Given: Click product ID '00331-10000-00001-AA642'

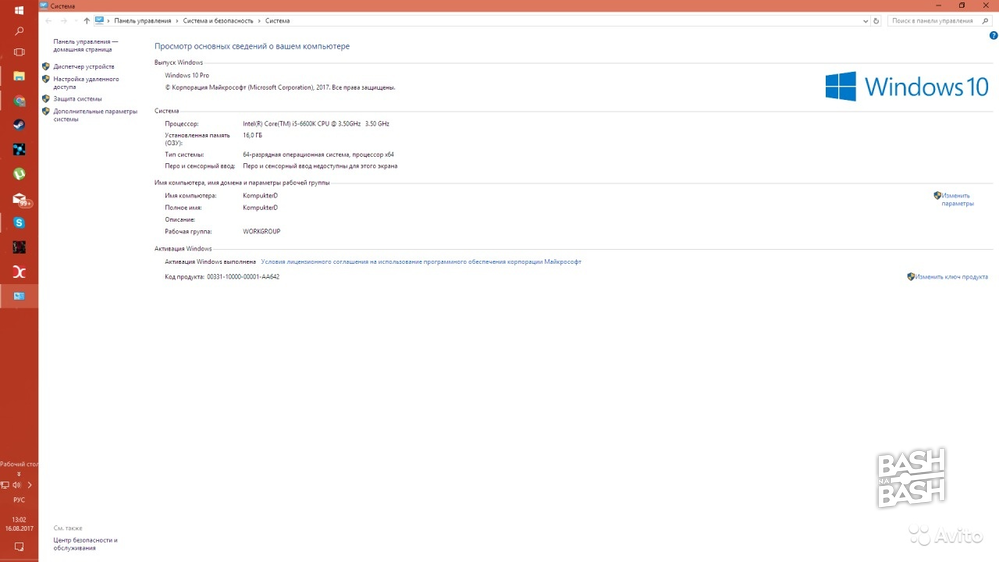Looking at the screenshot, I should (x=243, y=277).
